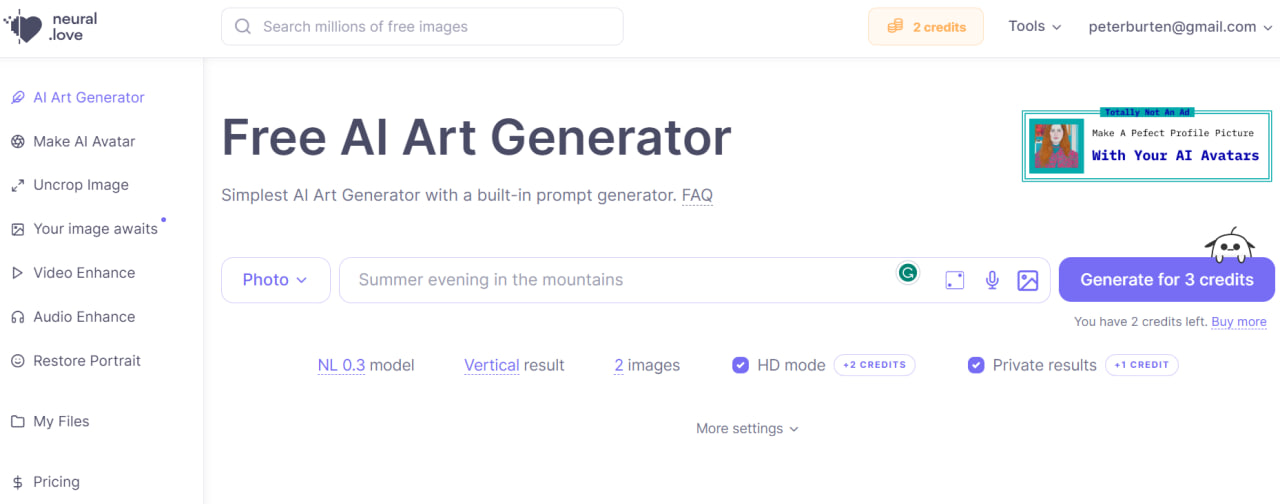Click the image upload icon in prompt bar
This screenshot has height=504, width=1280.
(x=1028, y=281)
